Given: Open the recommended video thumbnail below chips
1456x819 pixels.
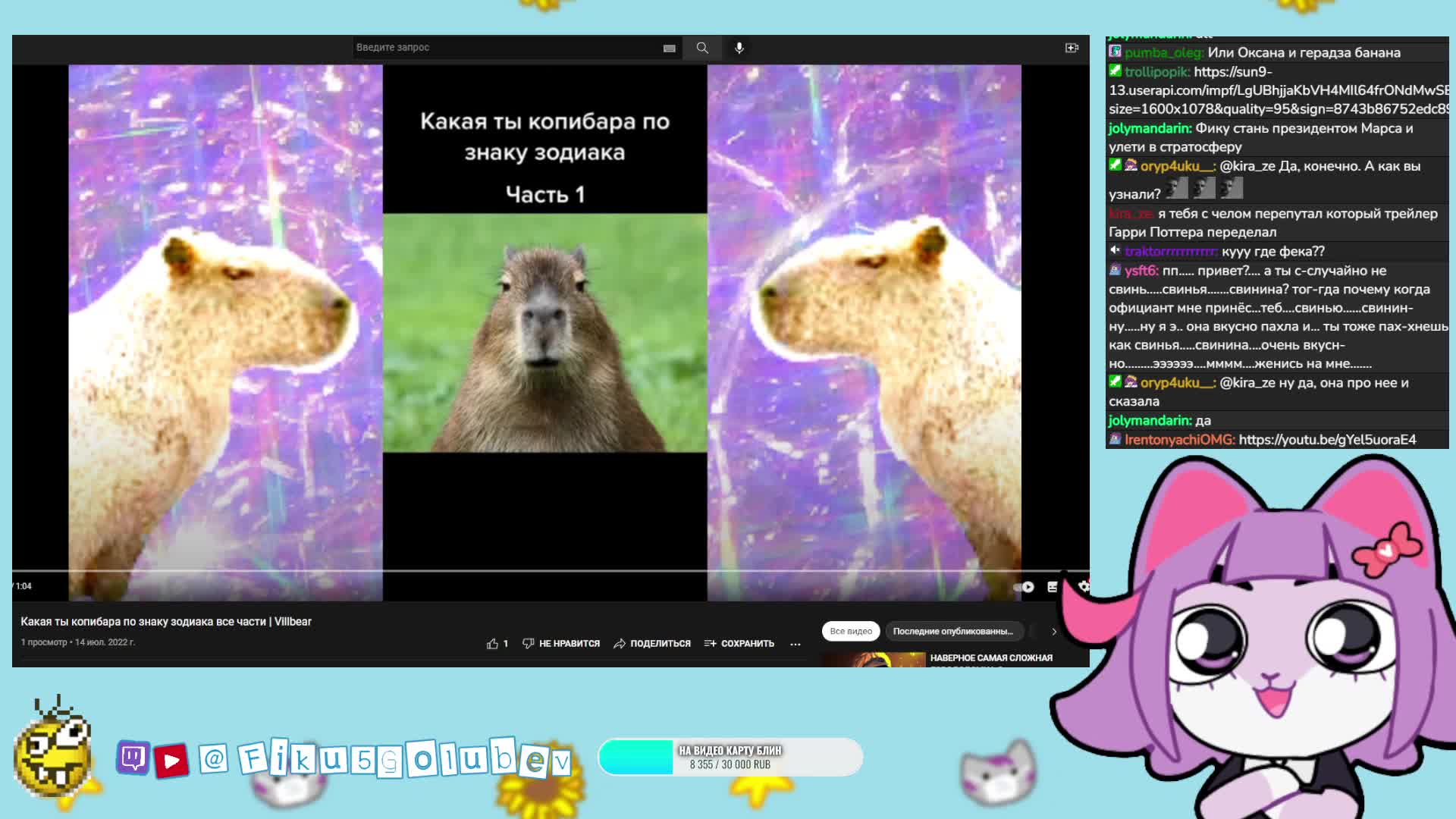Looking at the screenshot, I should 874,660.
